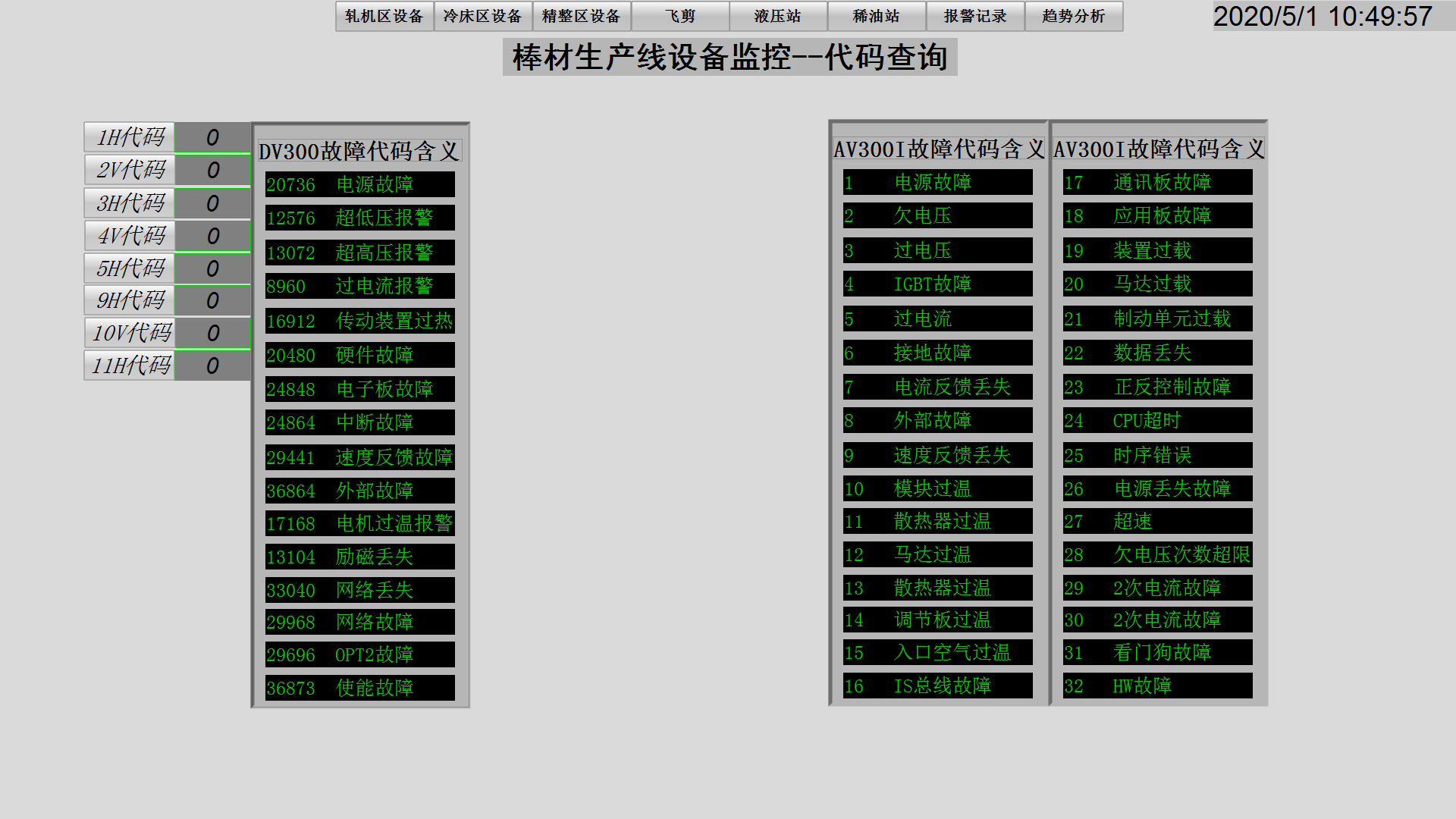Open the 趋势分析 trend analysis page
The width and height of the screenshot is (1456, 819).
(x=1074, y=16)
